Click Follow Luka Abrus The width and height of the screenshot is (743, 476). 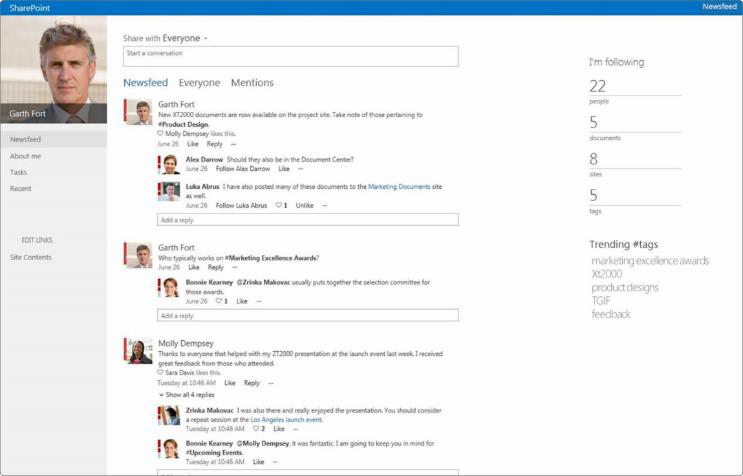point(241,206)
